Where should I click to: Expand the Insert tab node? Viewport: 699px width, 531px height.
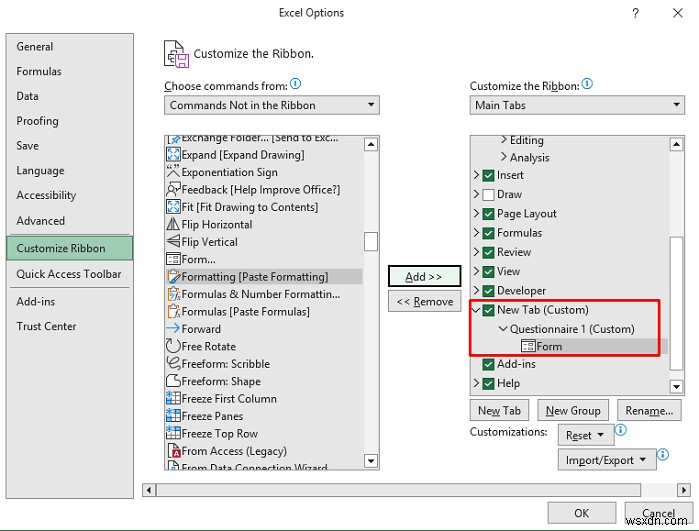pos(476,175)
